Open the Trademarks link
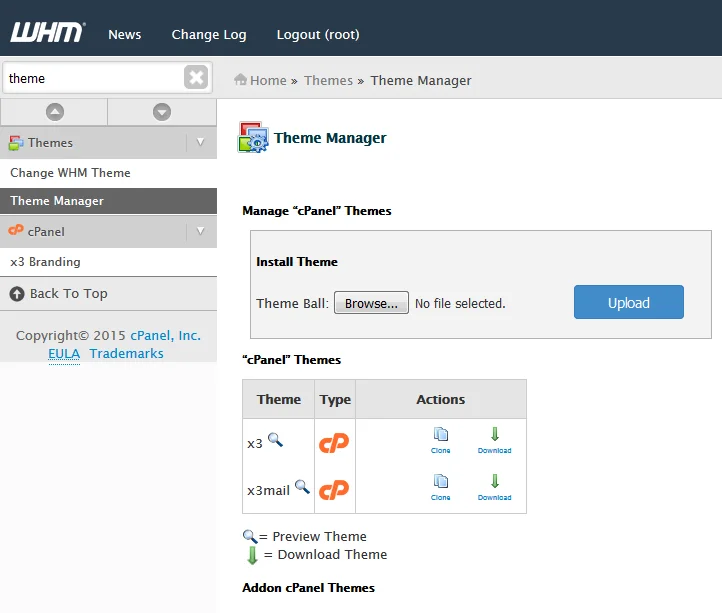This screenshot has height=613, width=722. pyautogui.click(x=127, y=353)
